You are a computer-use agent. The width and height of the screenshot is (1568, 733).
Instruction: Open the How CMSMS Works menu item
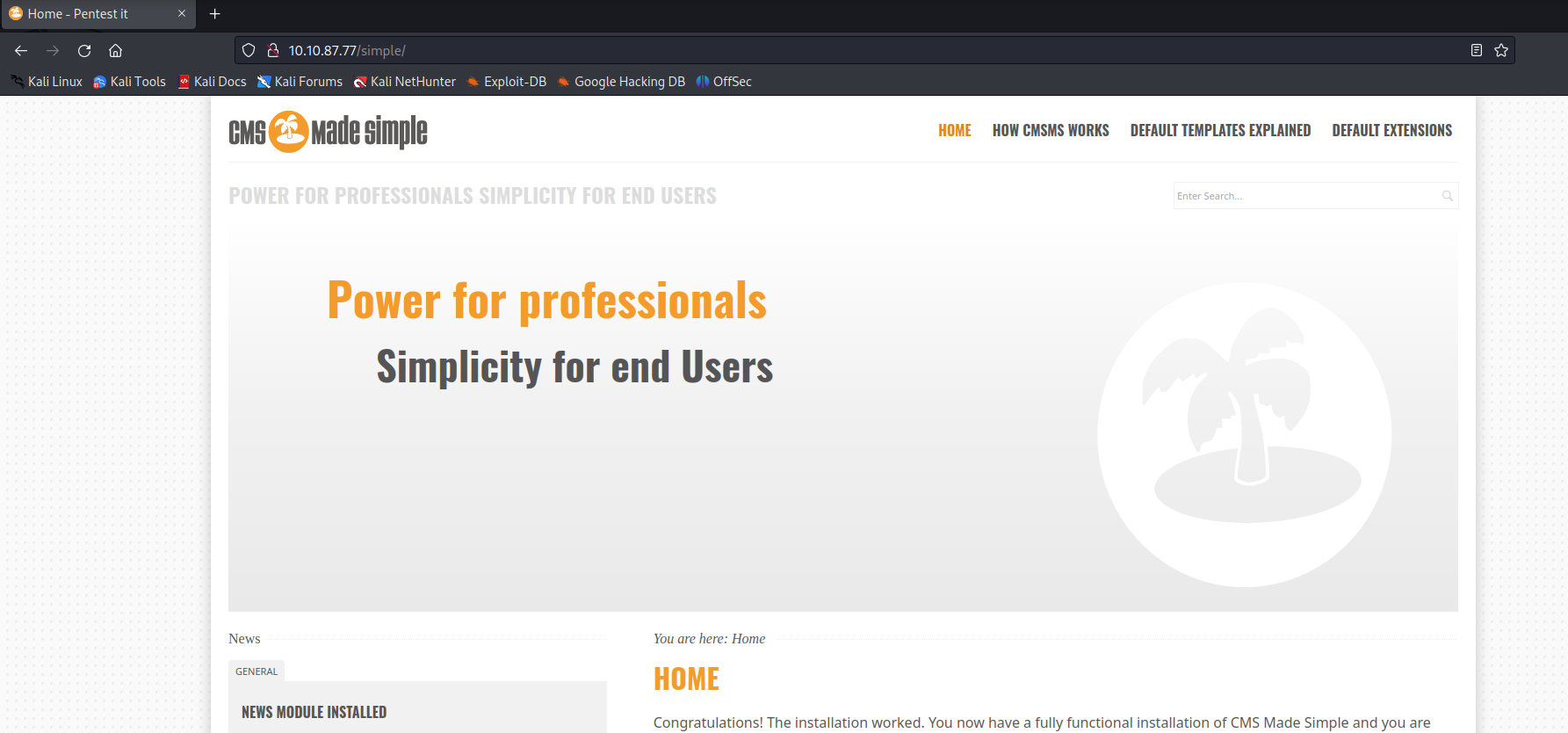(1051, 131)
